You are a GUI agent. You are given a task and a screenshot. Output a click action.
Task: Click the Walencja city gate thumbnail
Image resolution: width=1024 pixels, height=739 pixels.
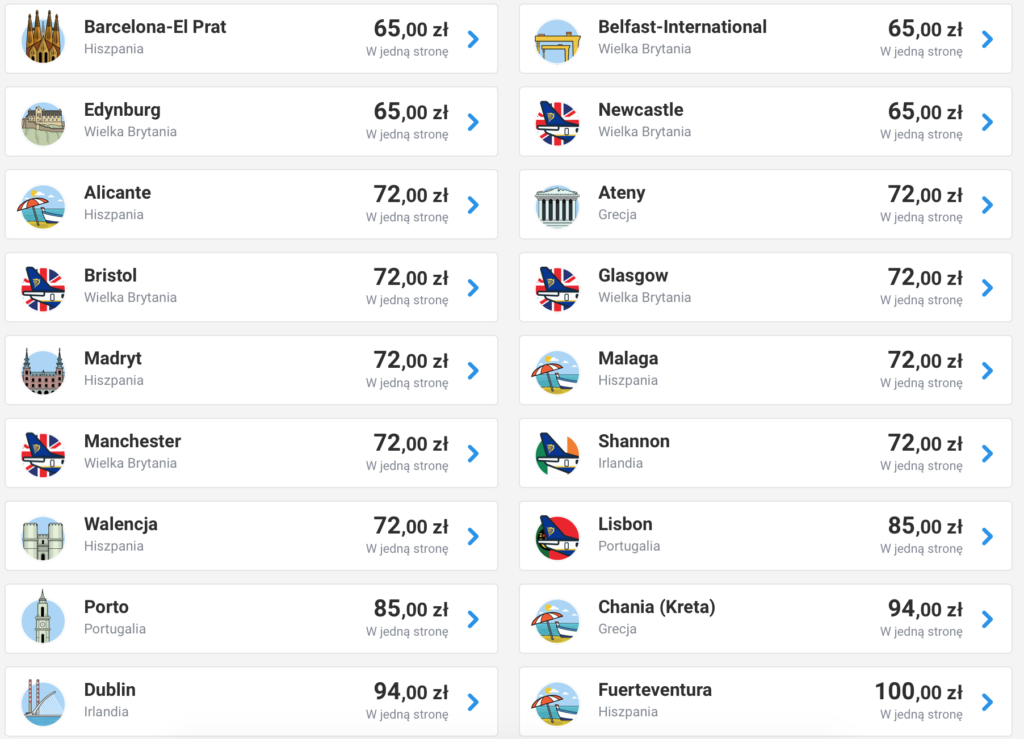43,537
